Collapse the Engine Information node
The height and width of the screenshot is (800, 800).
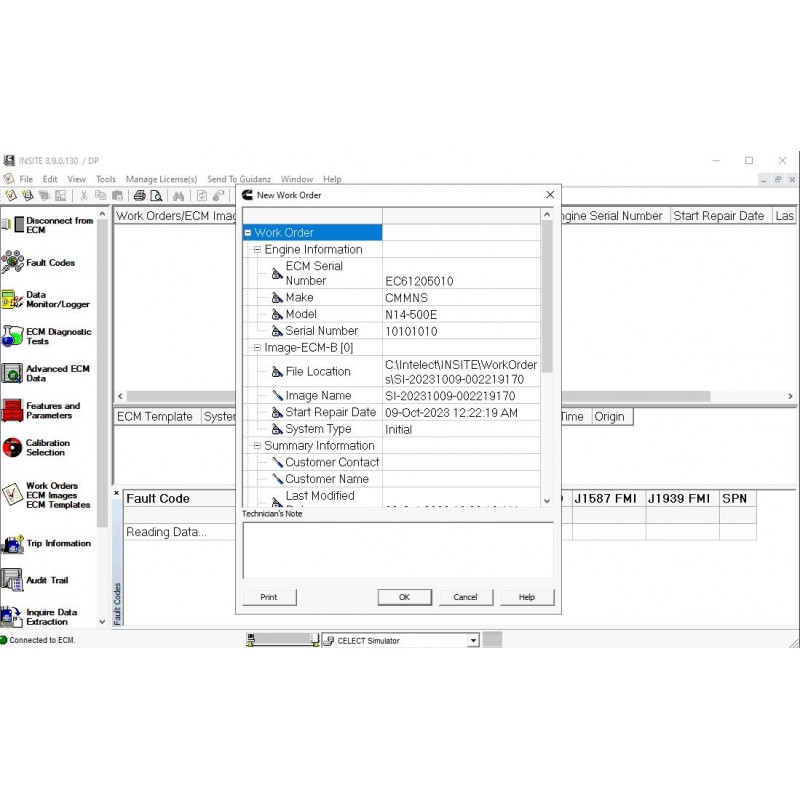pos(257,249)
